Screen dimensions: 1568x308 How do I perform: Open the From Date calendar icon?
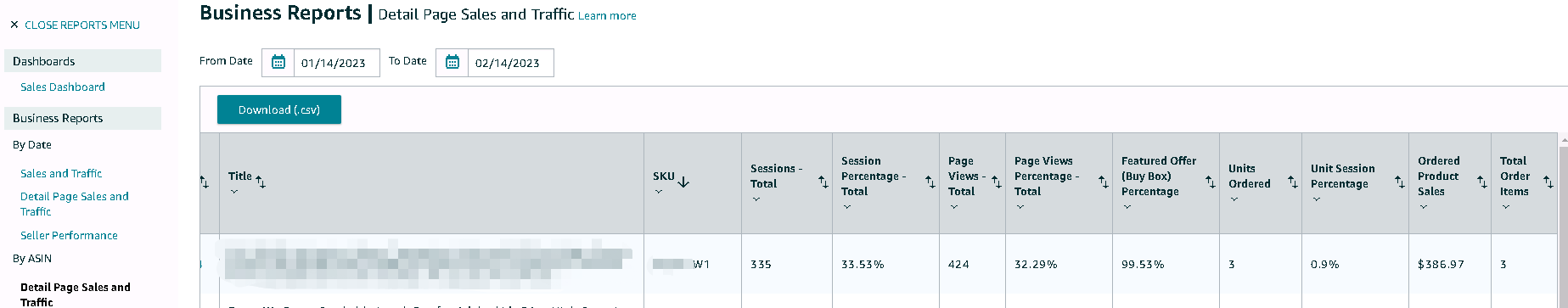tap(278, 62)
